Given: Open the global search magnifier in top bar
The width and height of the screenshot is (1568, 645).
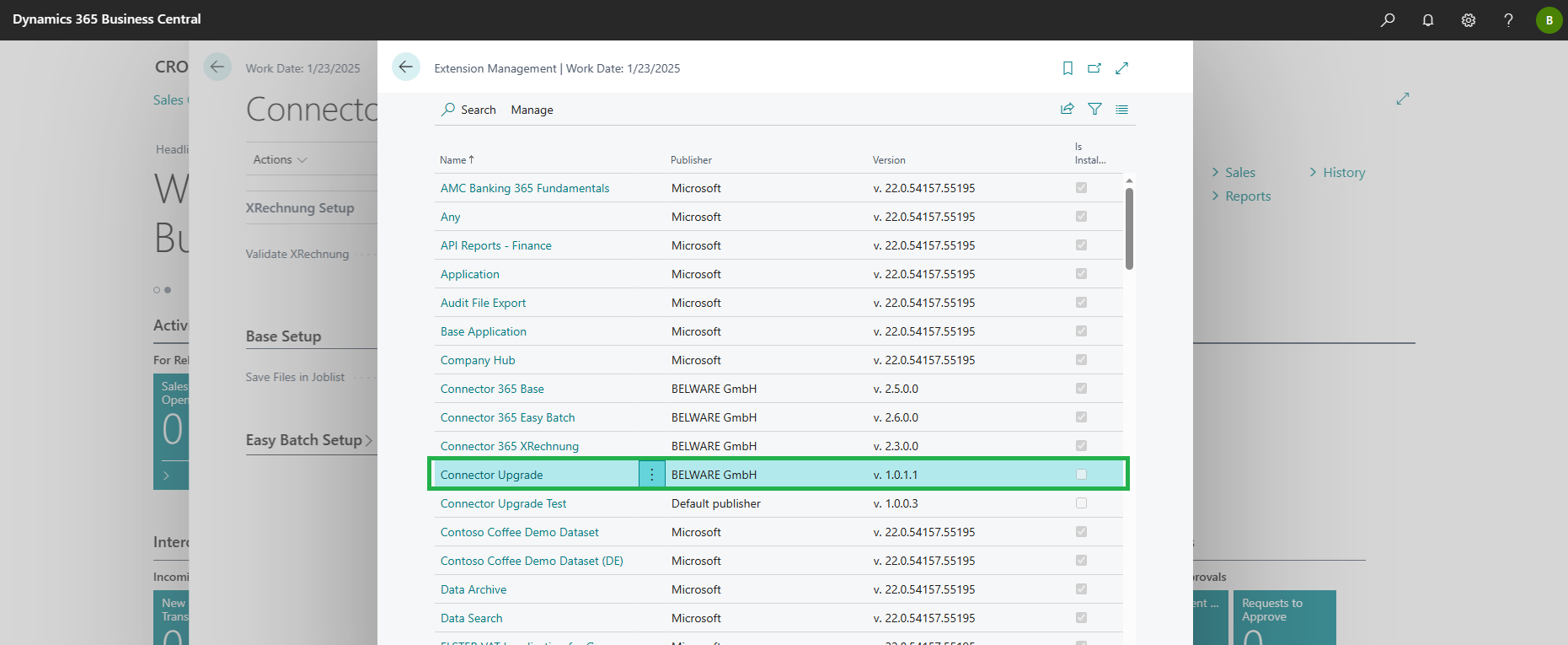Looking at the screenshot, I should click(1388, 19).
